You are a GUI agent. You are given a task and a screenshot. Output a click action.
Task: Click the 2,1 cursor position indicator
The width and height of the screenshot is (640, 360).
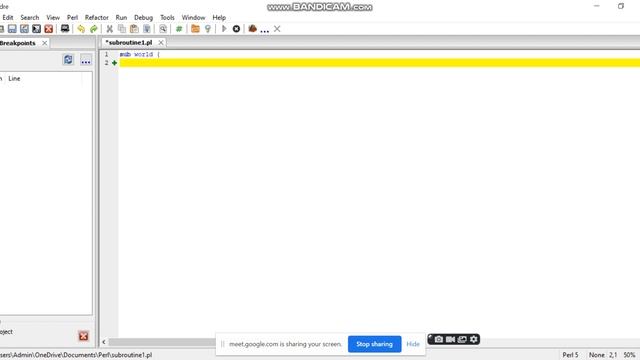tap(613, 355)
